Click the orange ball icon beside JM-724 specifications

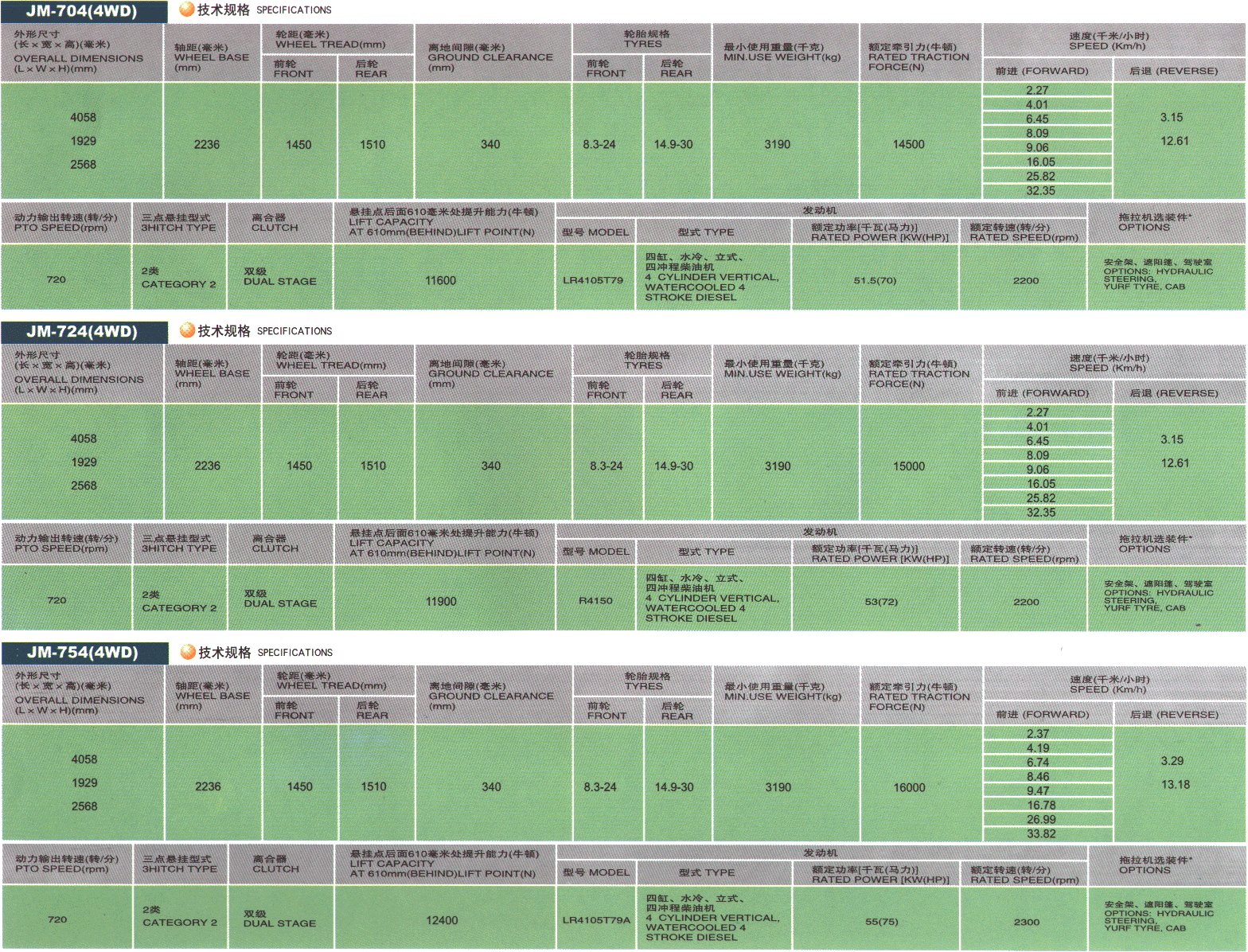(x=187, y=330)
